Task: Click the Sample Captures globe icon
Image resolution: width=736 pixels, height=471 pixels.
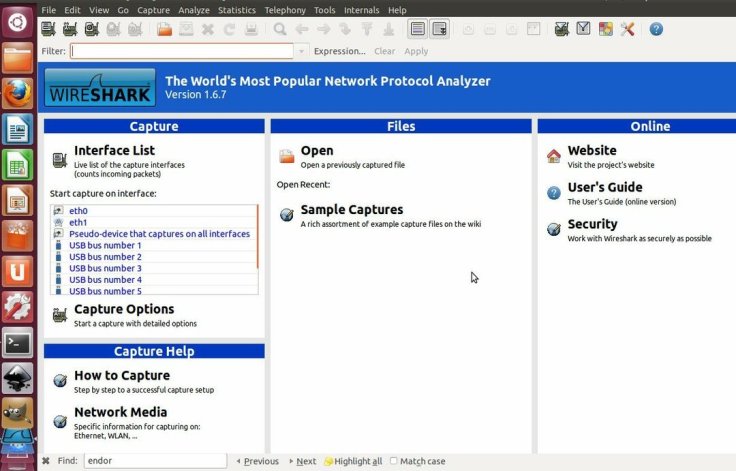Action: [286, 215]
